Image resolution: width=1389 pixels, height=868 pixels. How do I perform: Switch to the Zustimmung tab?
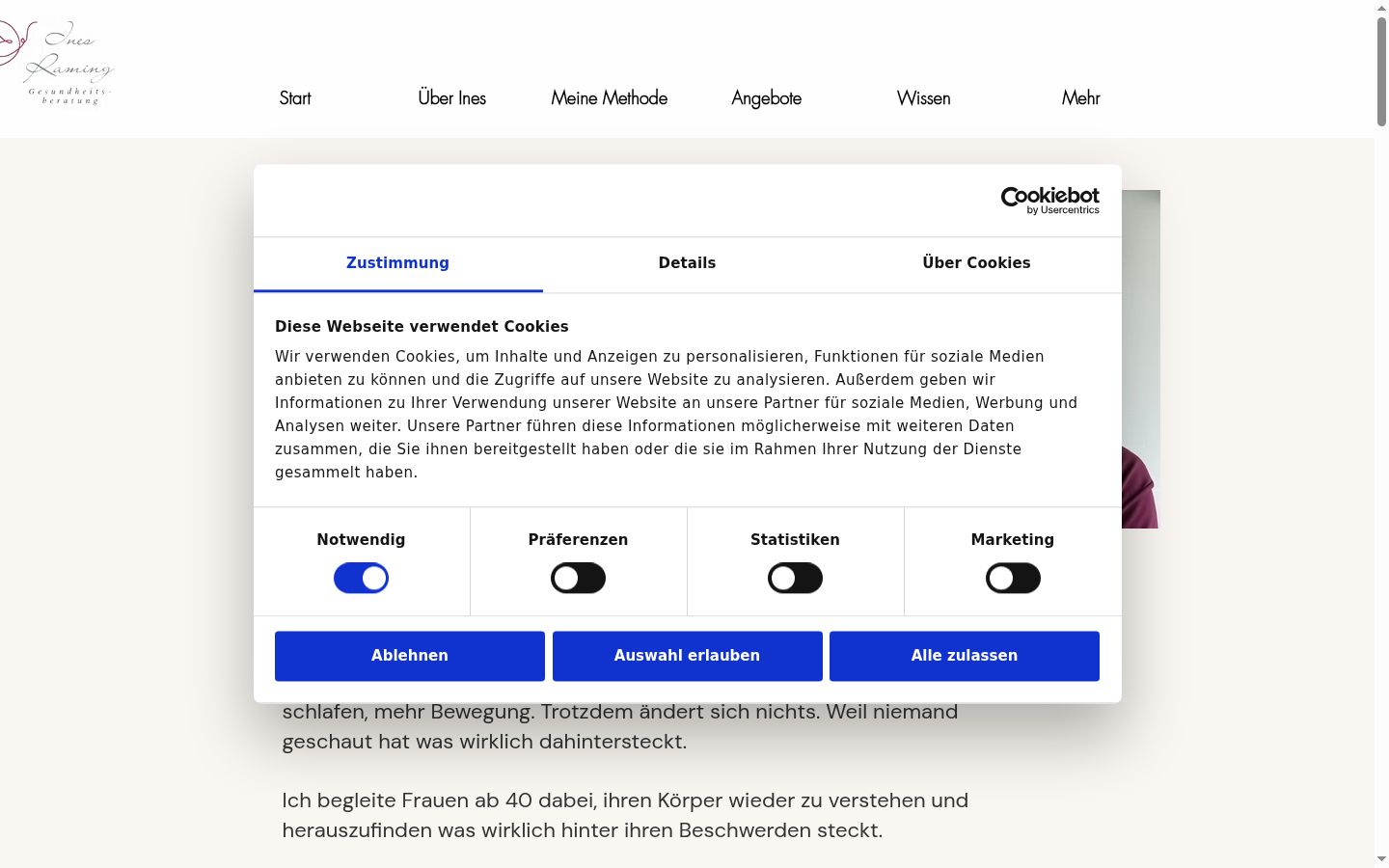pos(397,263)
